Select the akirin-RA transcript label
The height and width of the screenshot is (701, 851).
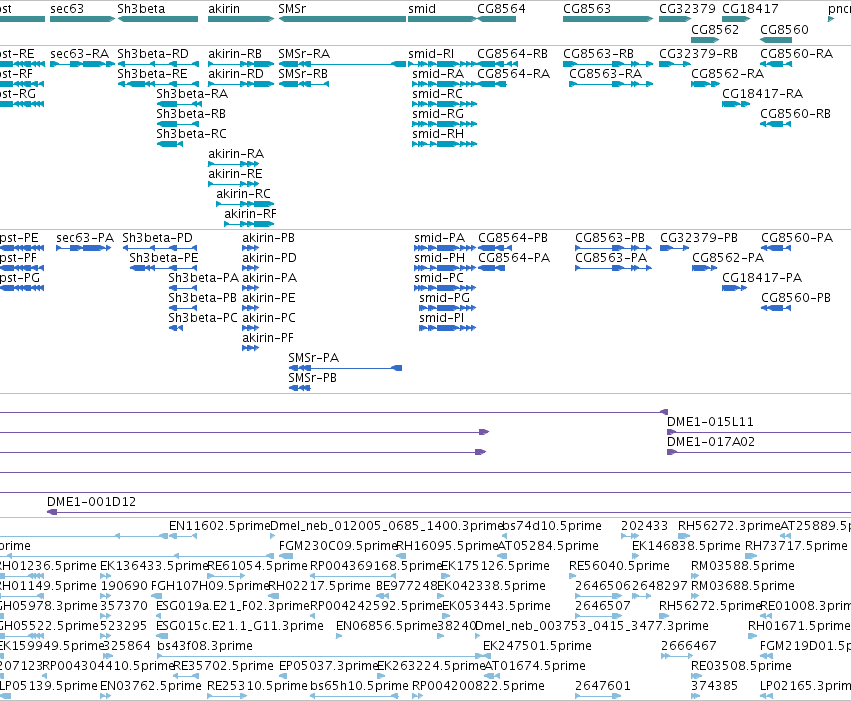tap(236, 154)
